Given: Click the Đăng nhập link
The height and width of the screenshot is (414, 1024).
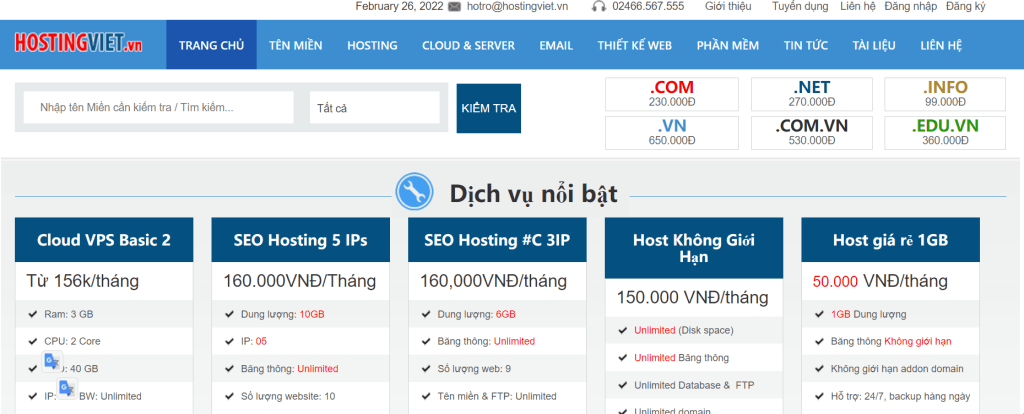Looking at the screenshot, I should click(910, 7).
